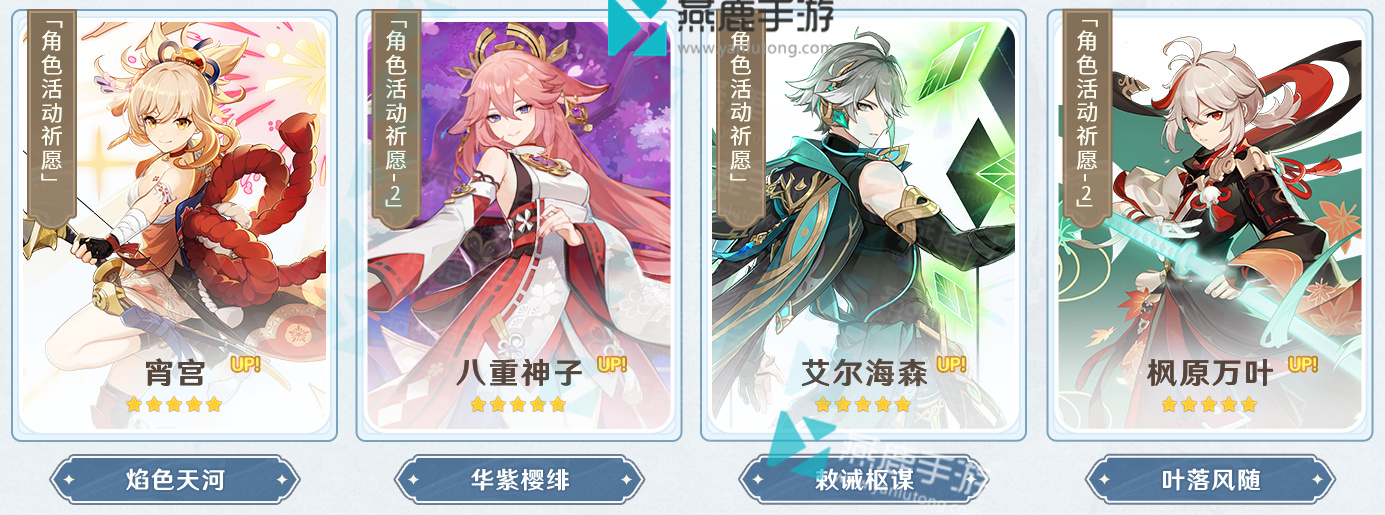Click the UP! badge beside 枫原万叶
The image size is (1385, 515).
point(1303,364)
